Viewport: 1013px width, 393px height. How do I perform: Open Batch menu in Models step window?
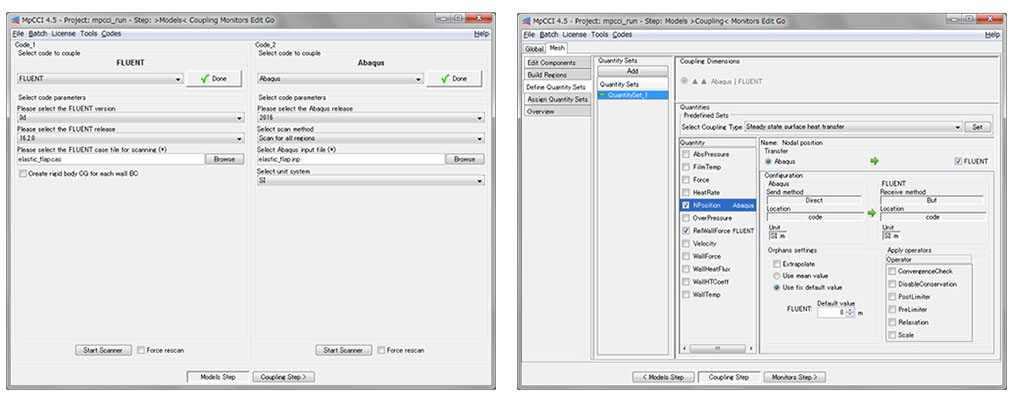37,34
